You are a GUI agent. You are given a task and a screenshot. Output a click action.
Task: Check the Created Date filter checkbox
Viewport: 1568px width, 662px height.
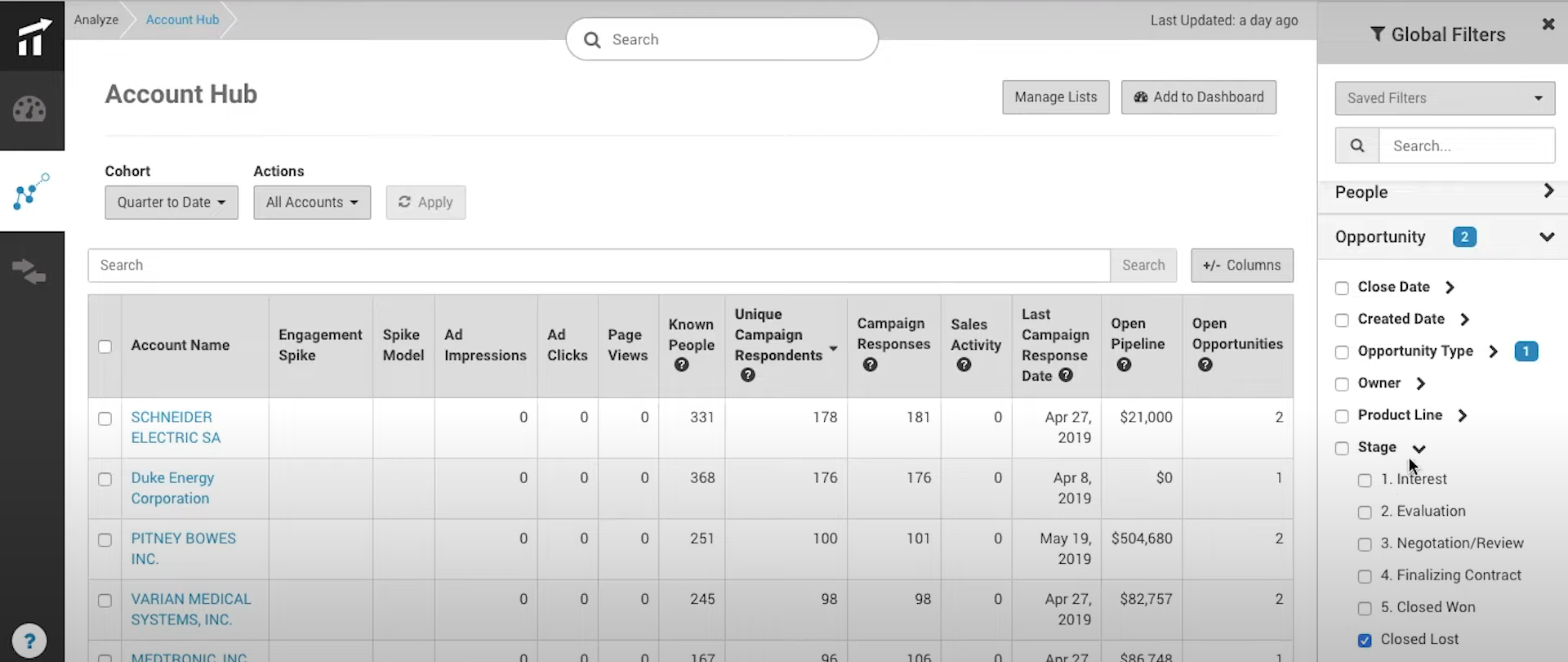(1342, 320)
